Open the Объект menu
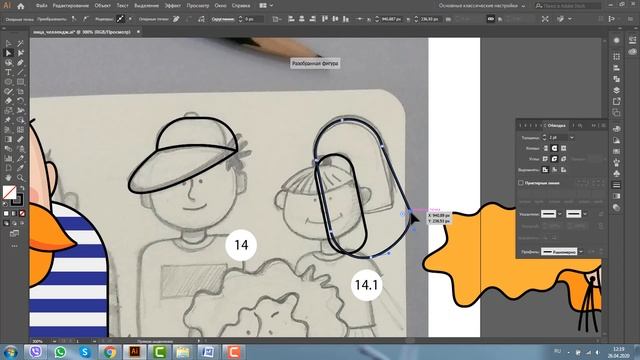The width and height of the screenshot is (640, 360). tap(102, 6)
